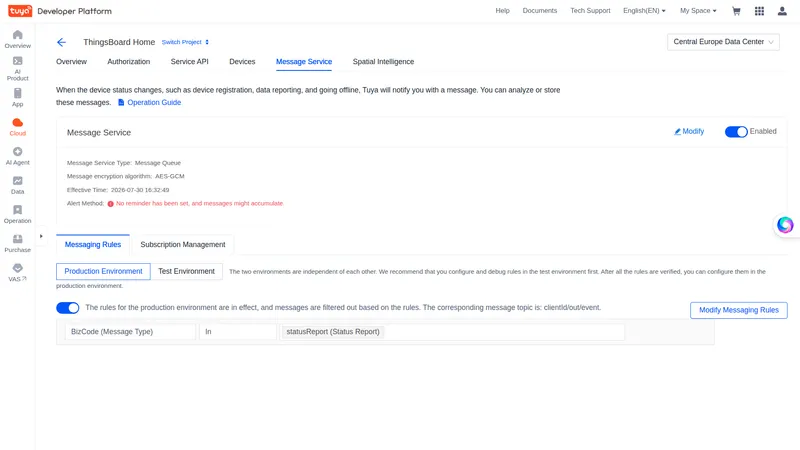This screenshot has height=450, width=800.
Task: Click the statusReport (Status Report) tag
Action: point(333,332)
